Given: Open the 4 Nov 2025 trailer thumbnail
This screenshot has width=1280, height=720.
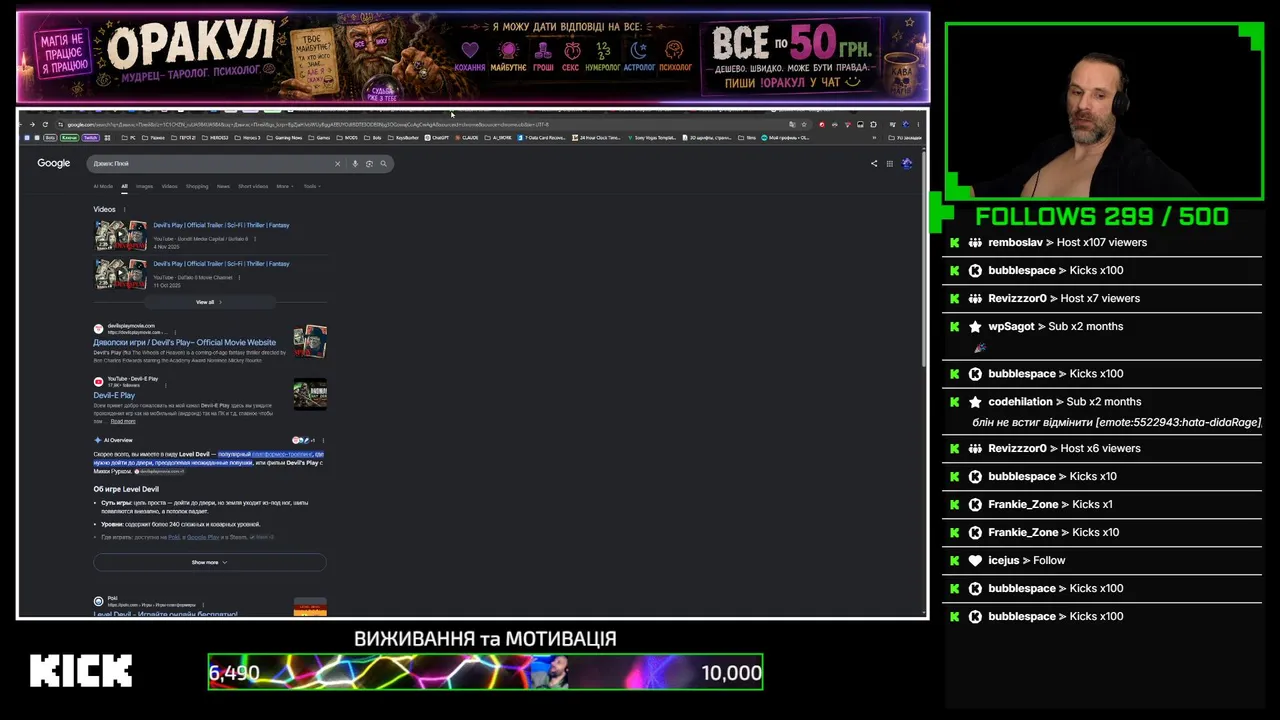Looking at the screenshot, I should 121,236.
